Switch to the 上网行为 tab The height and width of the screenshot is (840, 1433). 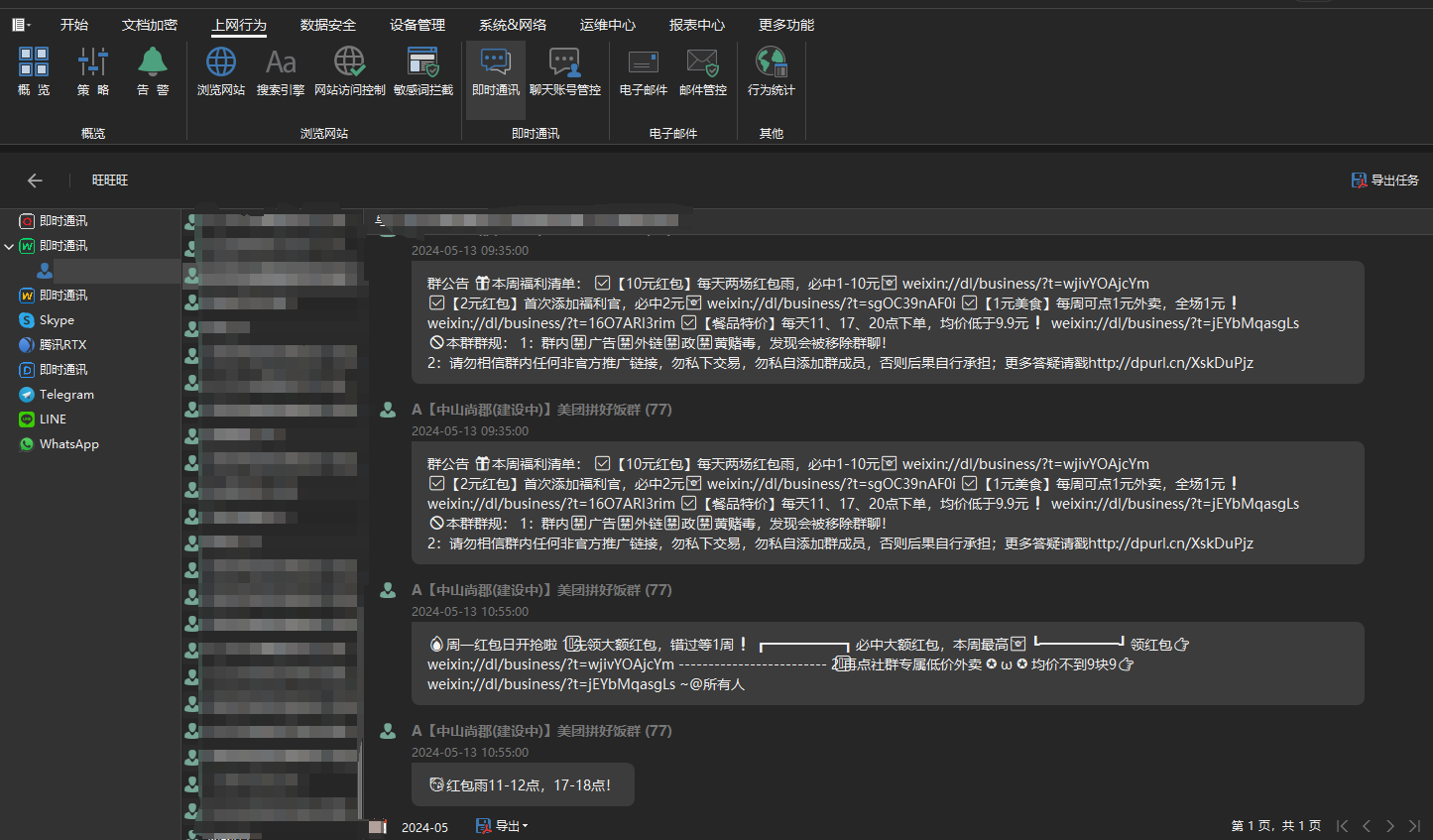tap(239, 25)
